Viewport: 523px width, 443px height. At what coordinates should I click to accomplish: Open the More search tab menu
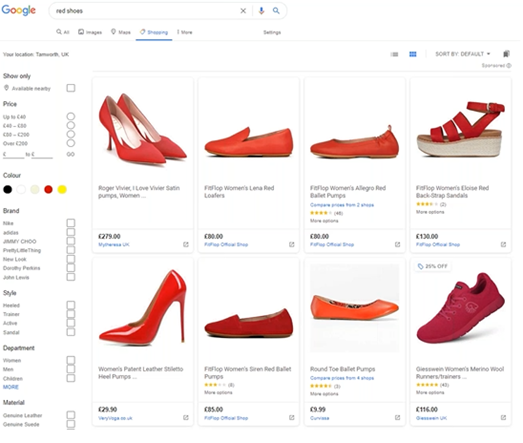click(184, 32)
